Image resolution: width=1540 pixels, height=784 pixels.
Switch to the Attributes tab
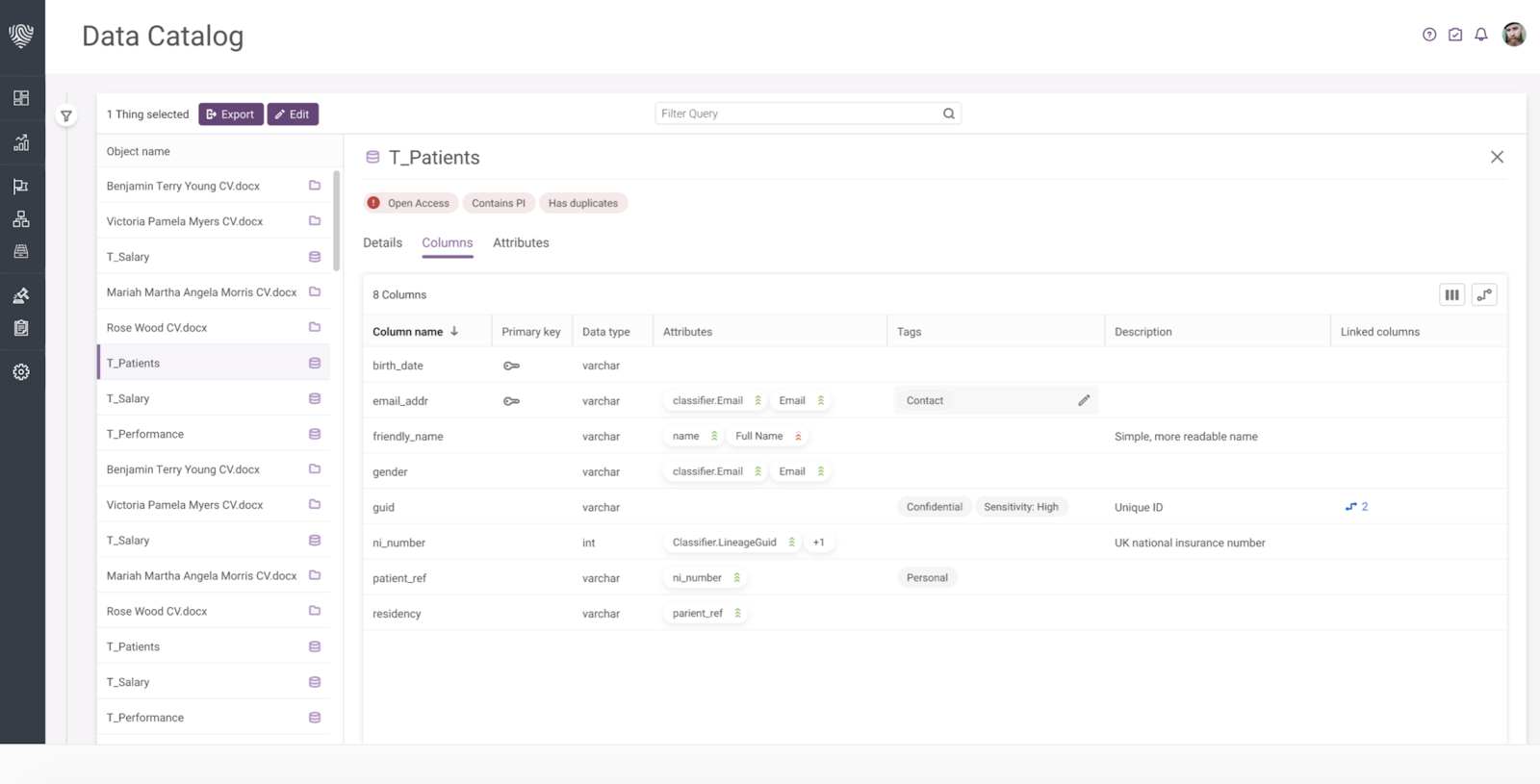[521, 242]
